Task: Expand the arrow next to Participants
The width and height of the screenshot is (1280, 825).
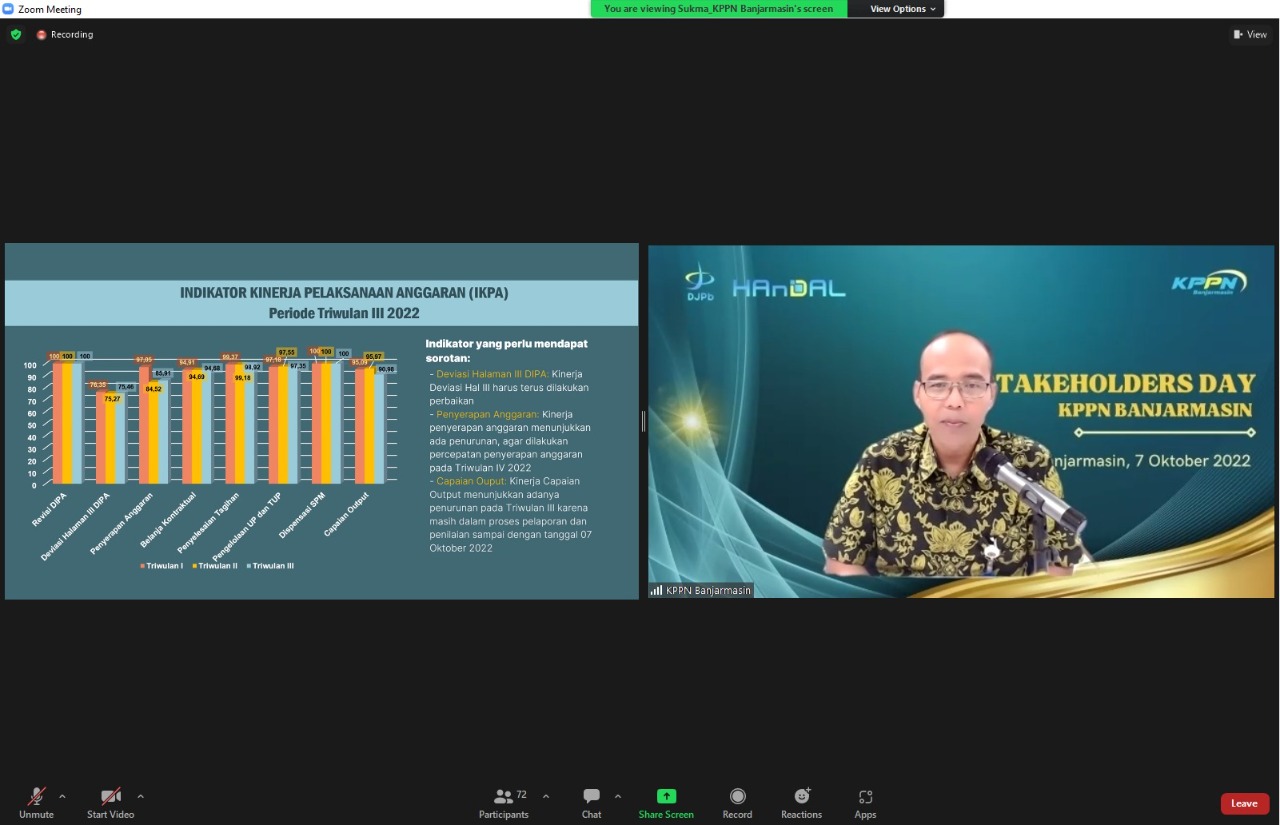Action: click(545, 797)
